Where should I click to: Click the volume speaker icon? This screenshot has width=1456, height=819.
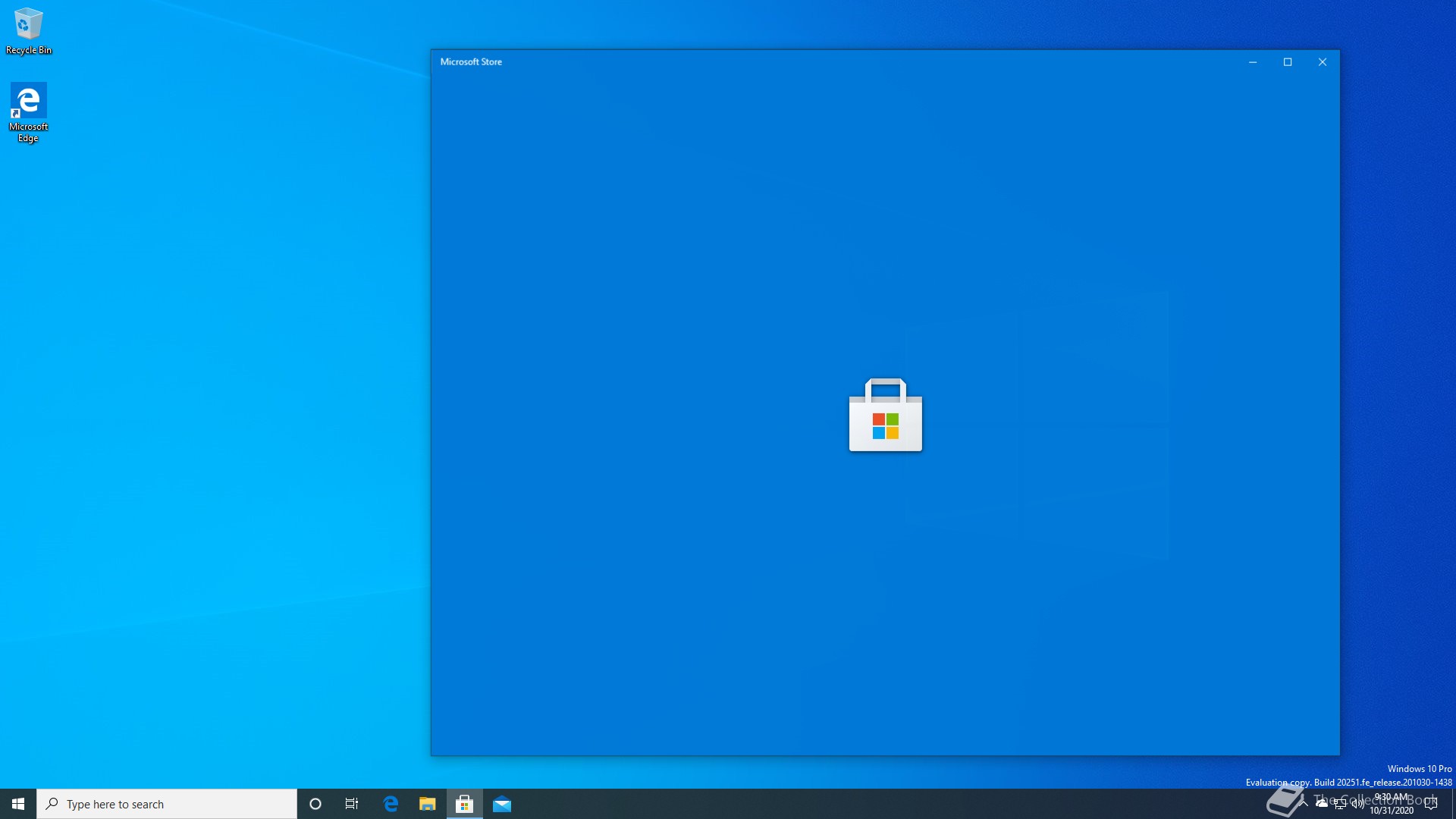pos(1357,804)
